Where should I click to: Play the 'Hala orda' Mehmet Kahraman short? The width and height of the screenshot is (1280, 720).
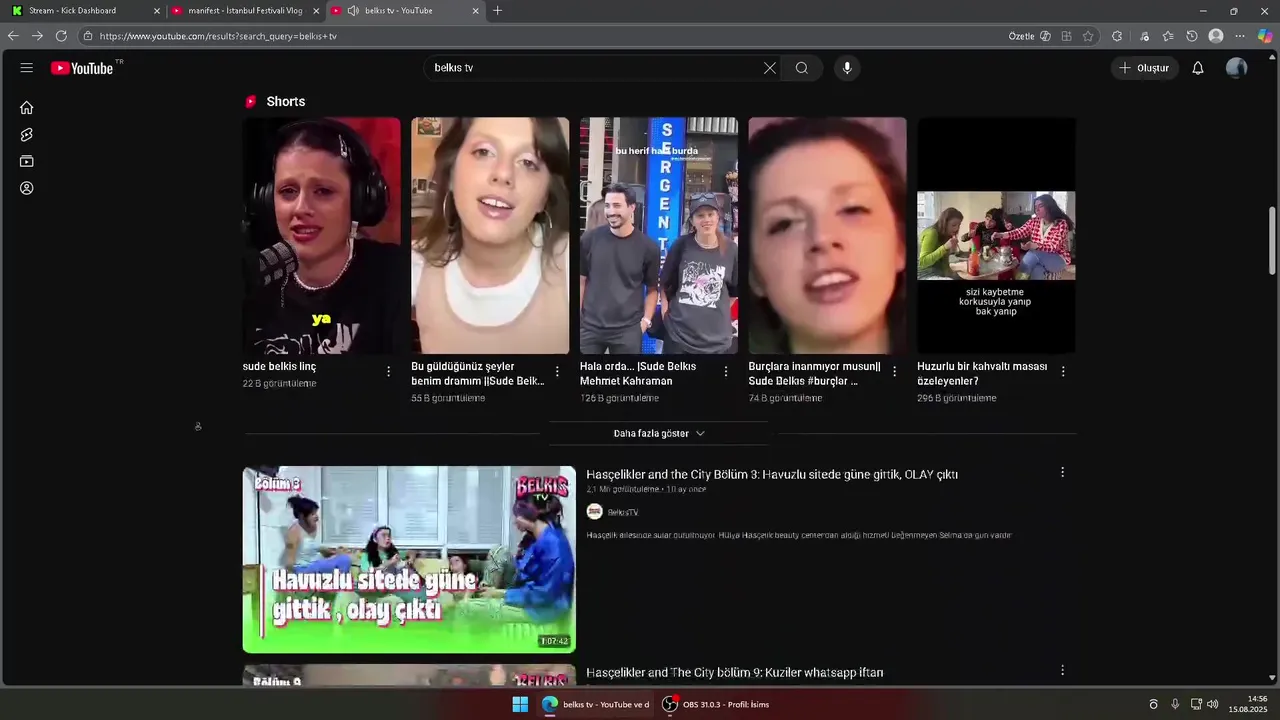point(659,236)
